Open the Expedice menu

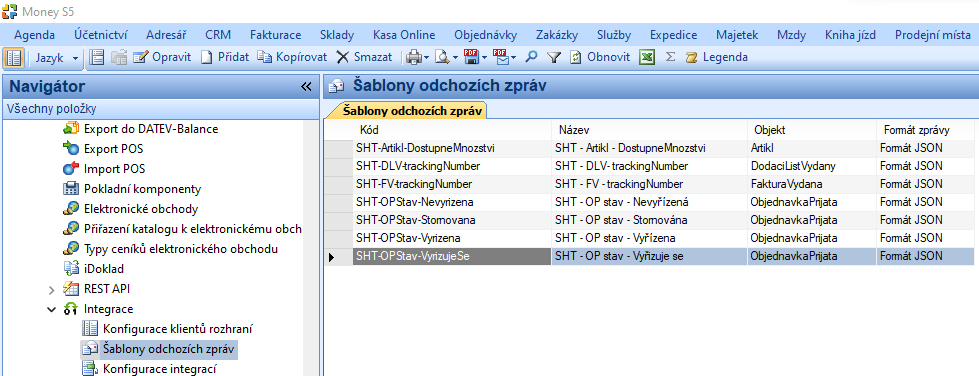click(x=674, y=35)
